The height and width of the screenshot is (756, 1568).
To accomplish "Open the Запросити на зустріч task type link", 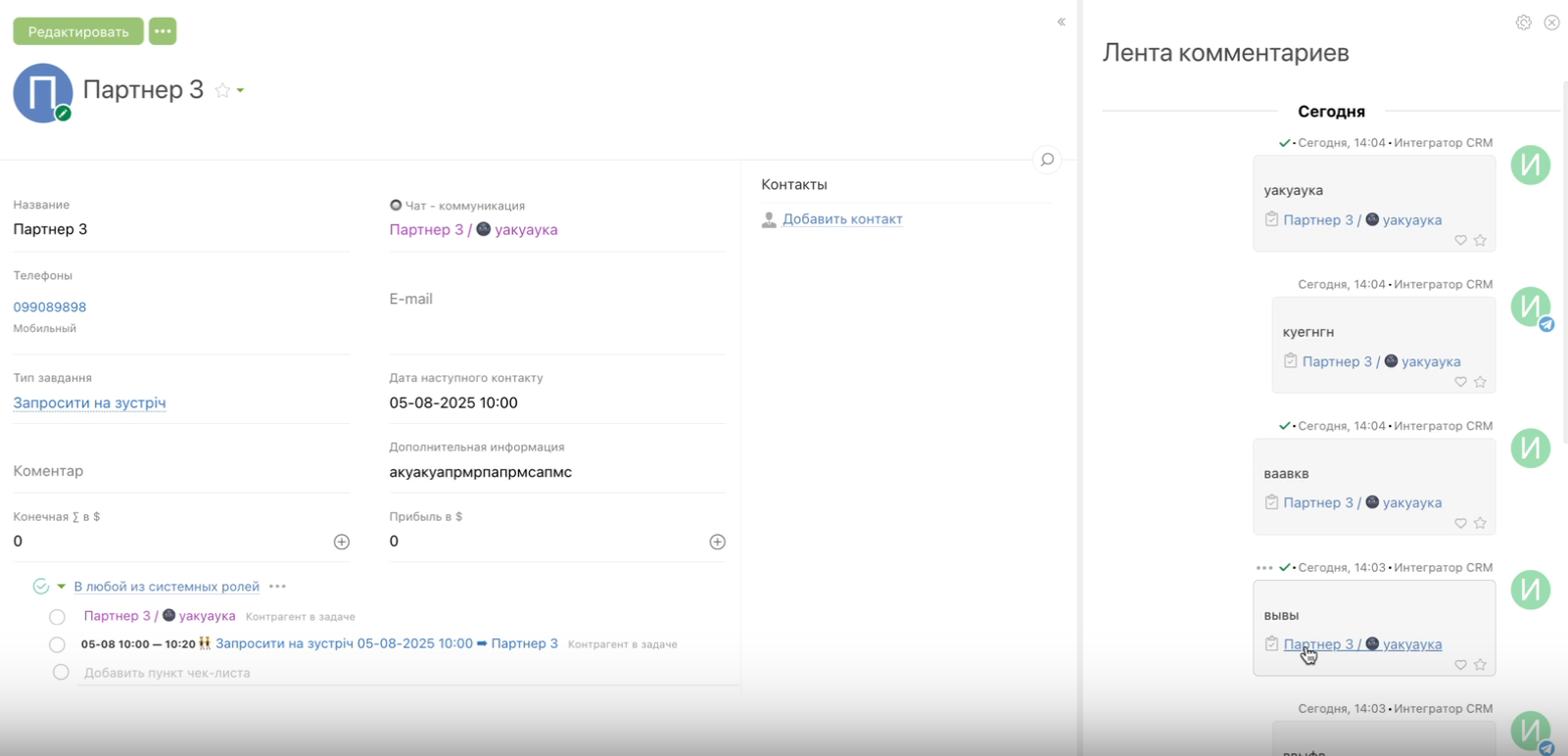I will click(x=89, y=402).
